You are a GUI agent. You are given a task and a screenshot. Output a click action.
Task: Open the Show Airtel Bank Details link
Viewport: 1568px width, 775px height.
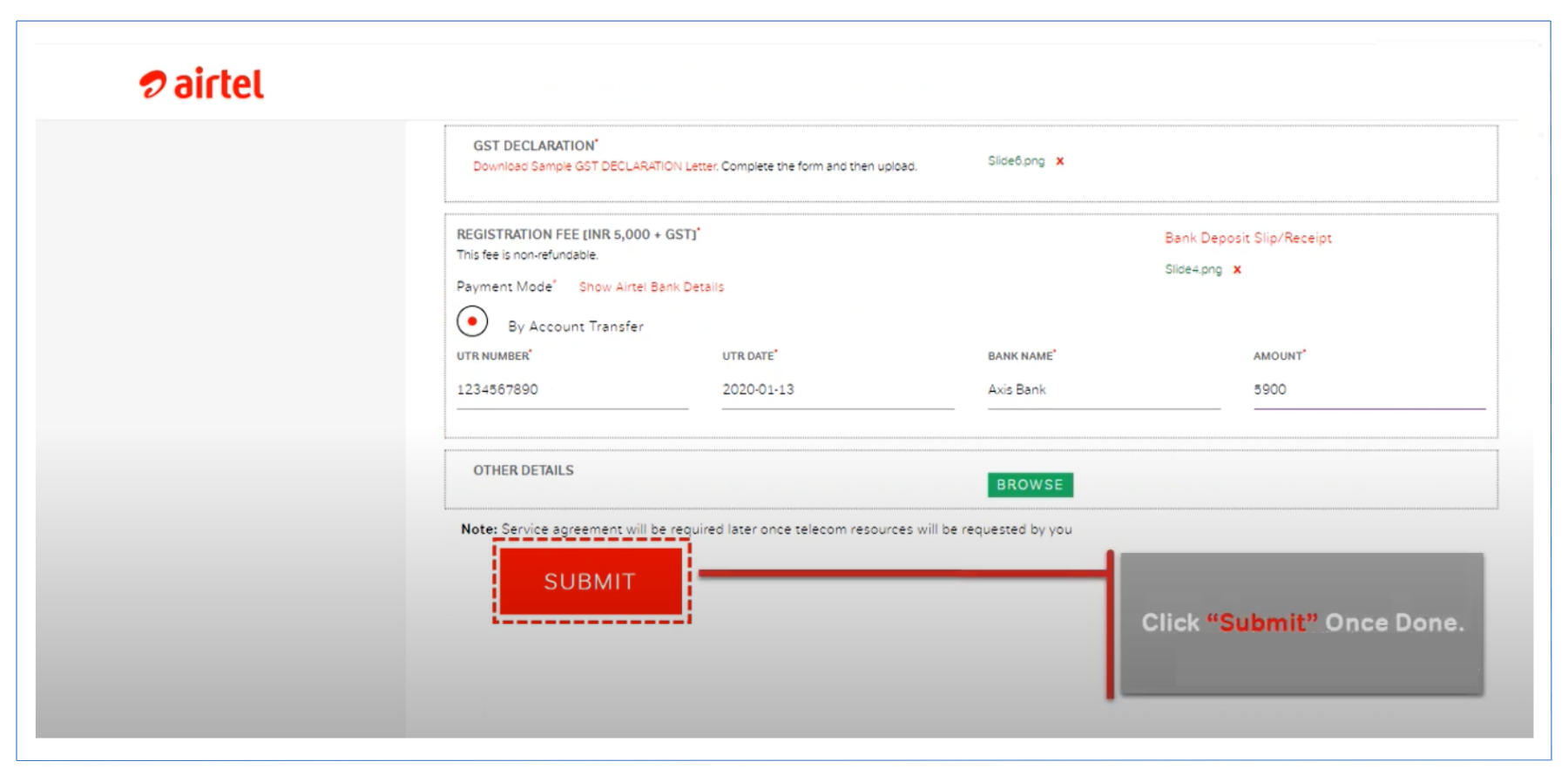[652, 287]
